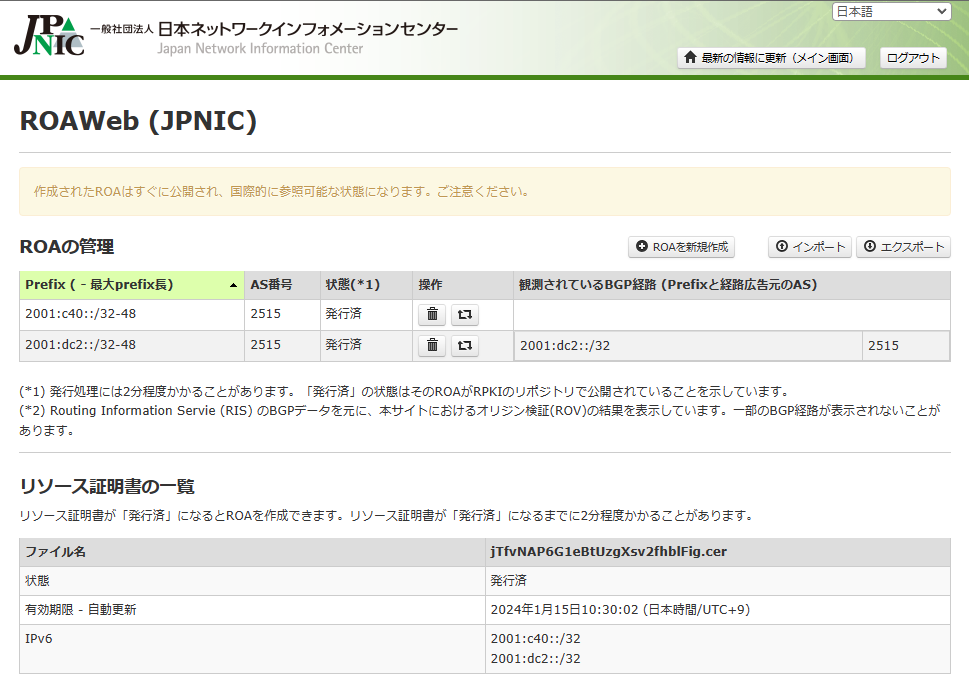The image size is (969, 688).
Task: Select the 2001:dc2::/32-48 prefix cell
Action: coord(132,345)
